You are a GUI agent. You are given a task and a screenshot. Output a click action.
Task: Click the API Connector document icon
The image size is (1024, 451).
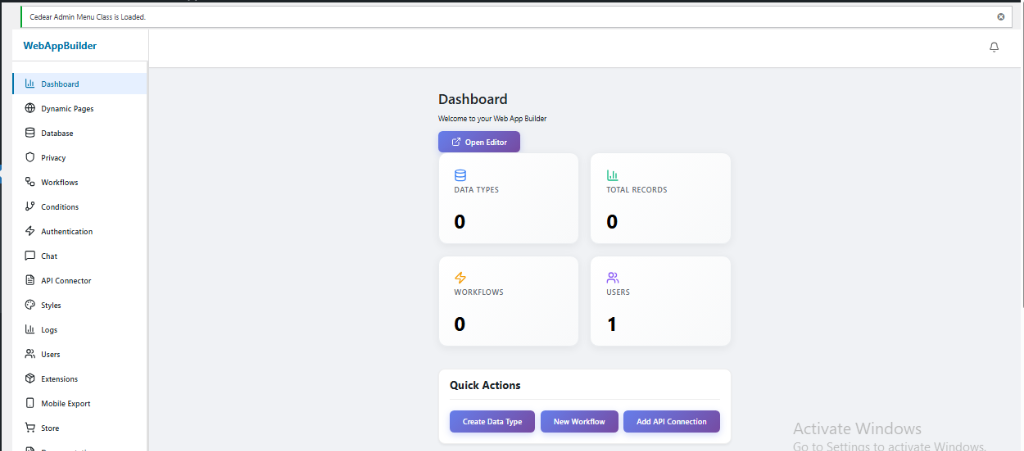pyautogui.click(x=29, y=280)
